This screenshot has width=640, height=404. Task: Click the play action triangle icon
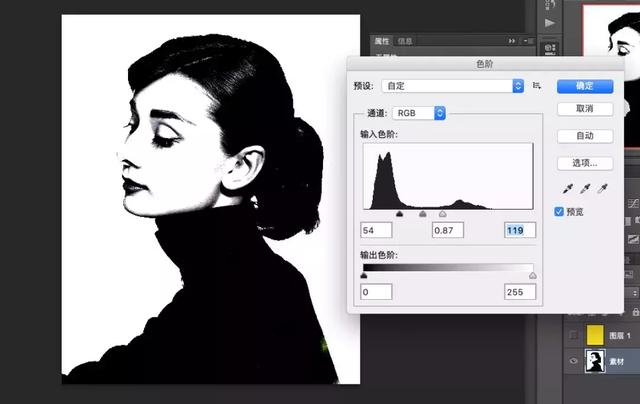550,23
